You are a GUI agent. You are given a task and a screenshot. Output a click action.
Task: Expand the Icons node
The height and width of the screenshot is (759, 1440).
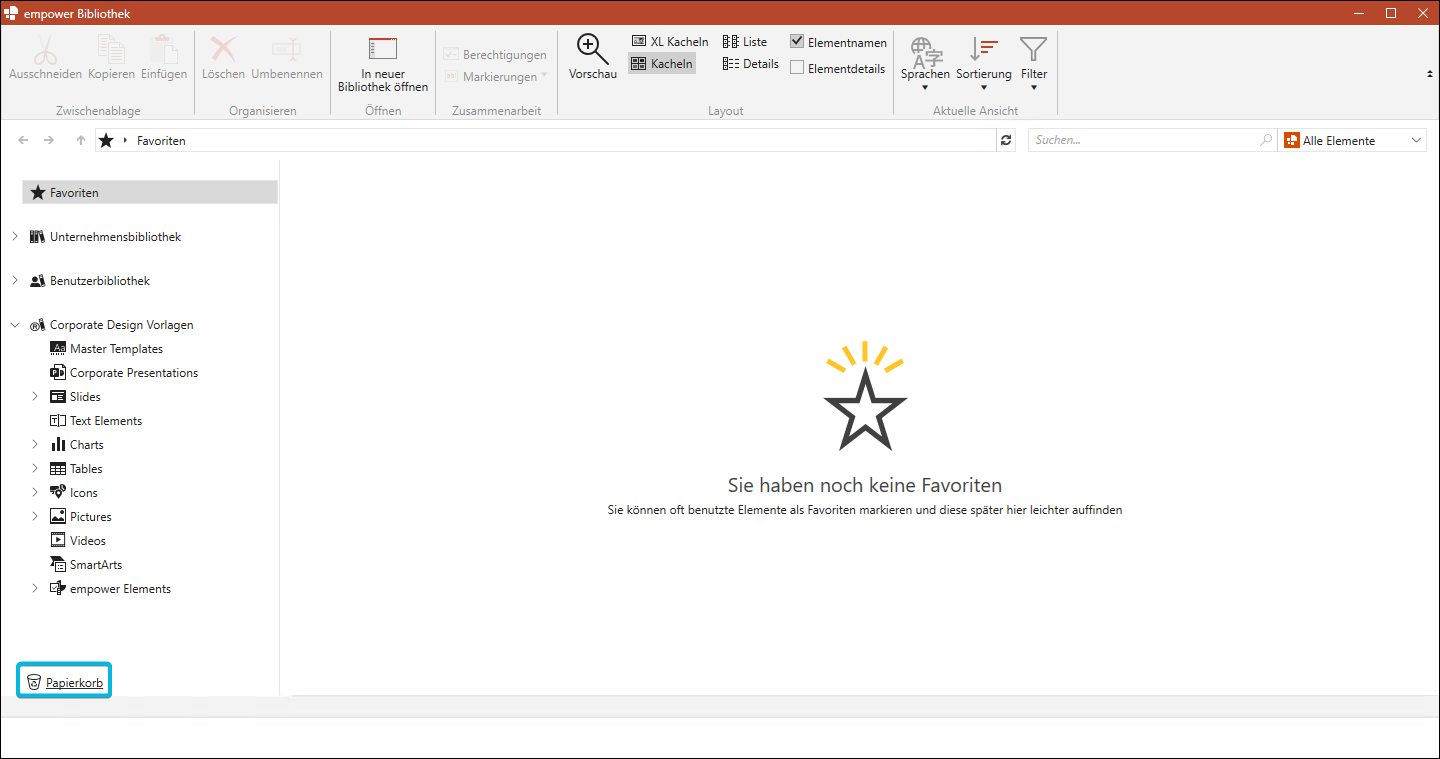coord(35,493)
